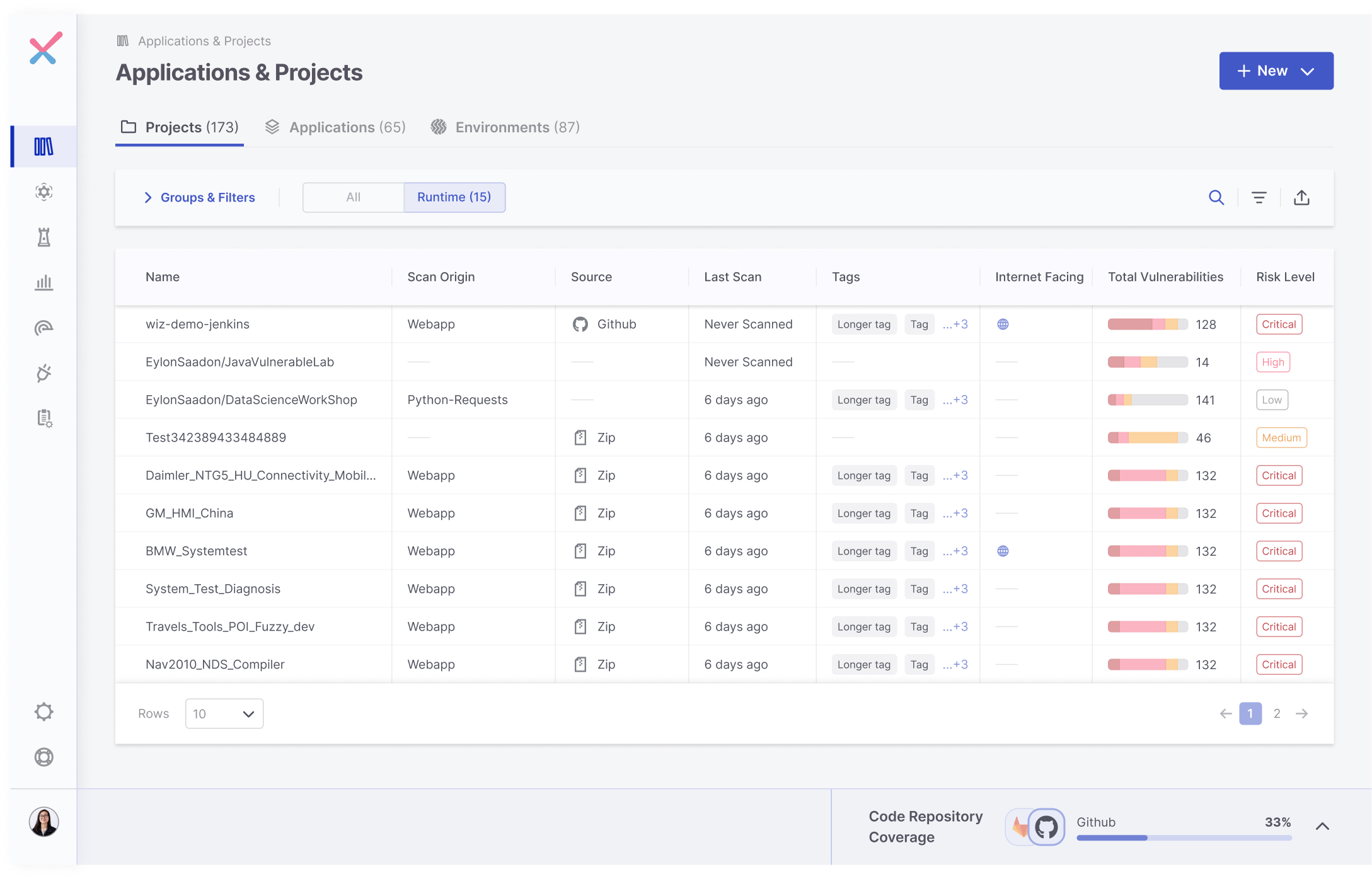Expand Groups & Filters

(200, 198)
